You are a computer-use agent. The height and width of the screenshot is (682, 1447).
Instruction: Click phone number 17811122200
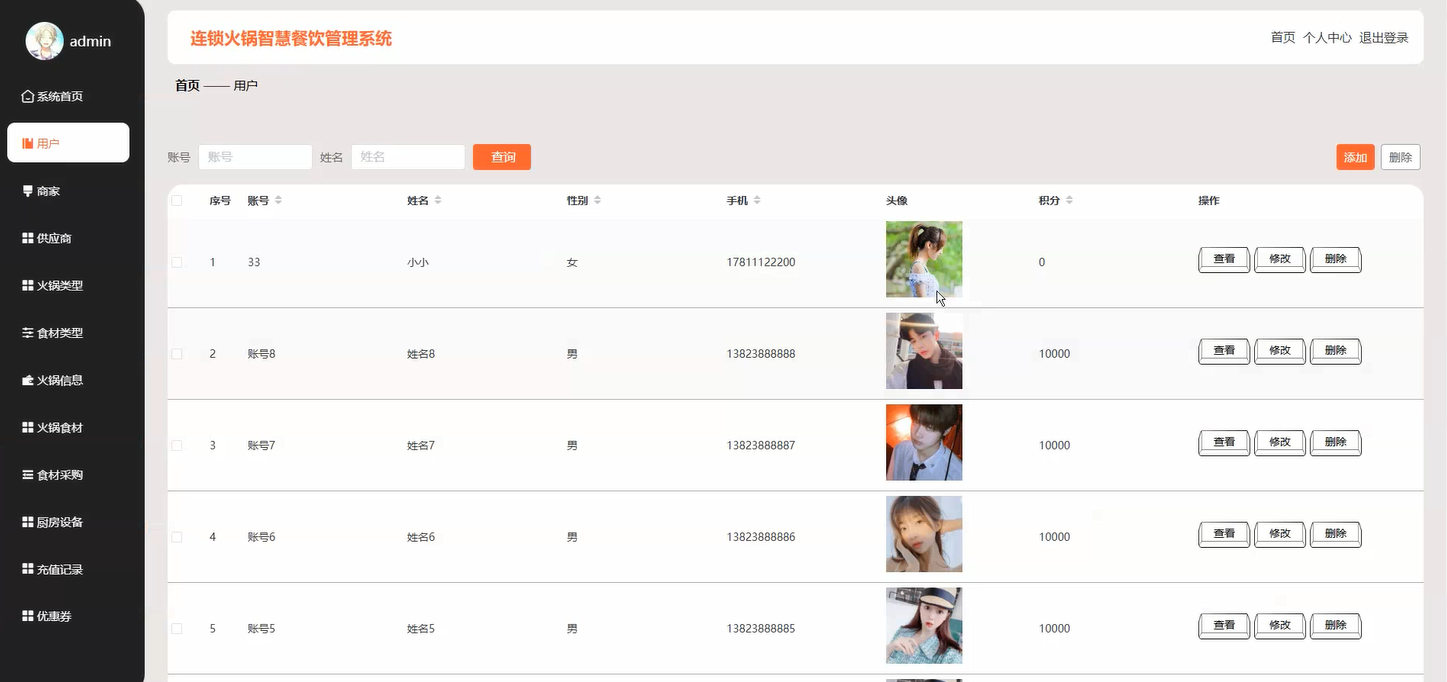[x=761, y=262]
